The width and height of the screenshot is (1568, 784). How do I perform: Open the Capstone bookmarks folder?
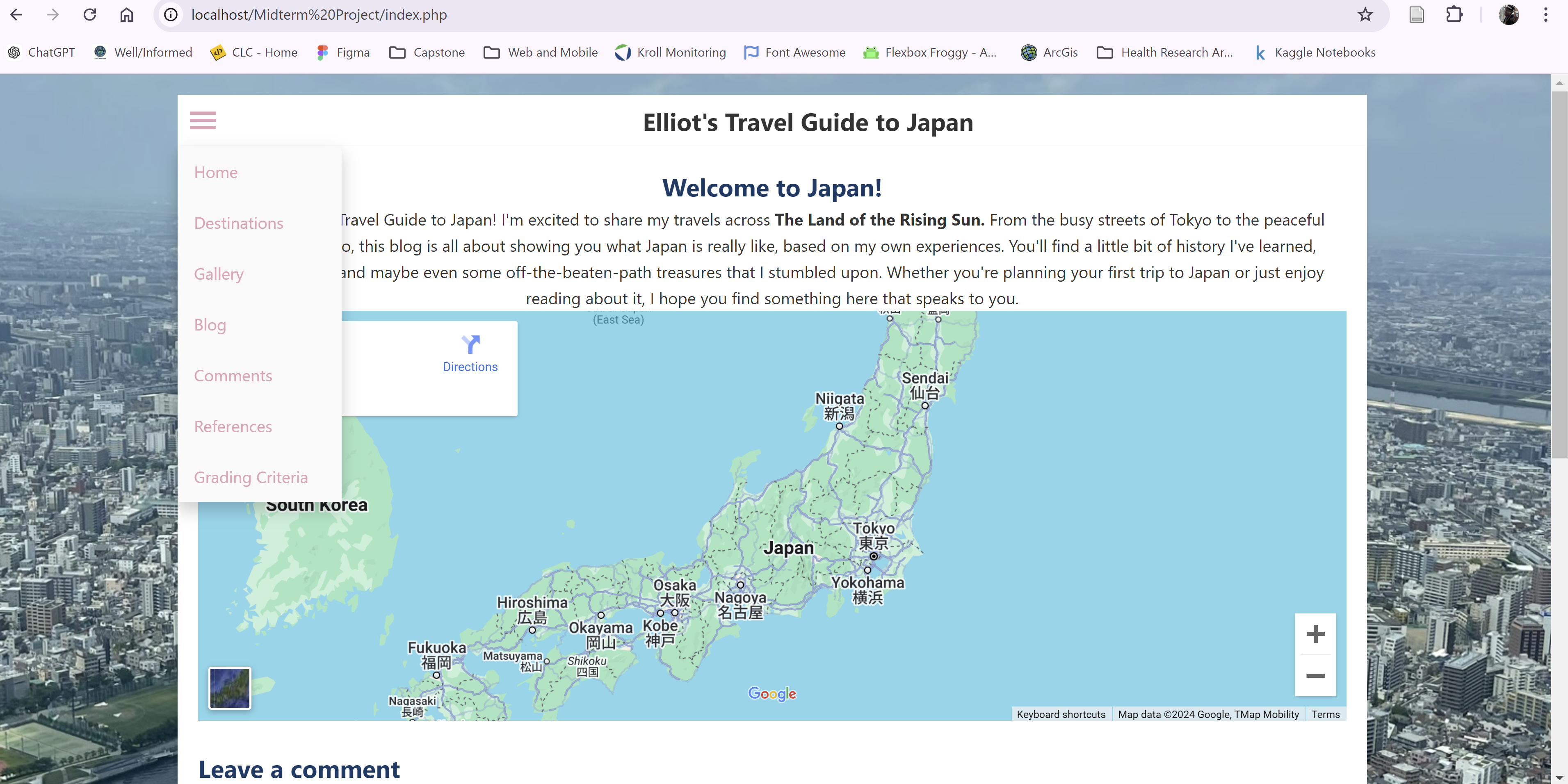427,52
